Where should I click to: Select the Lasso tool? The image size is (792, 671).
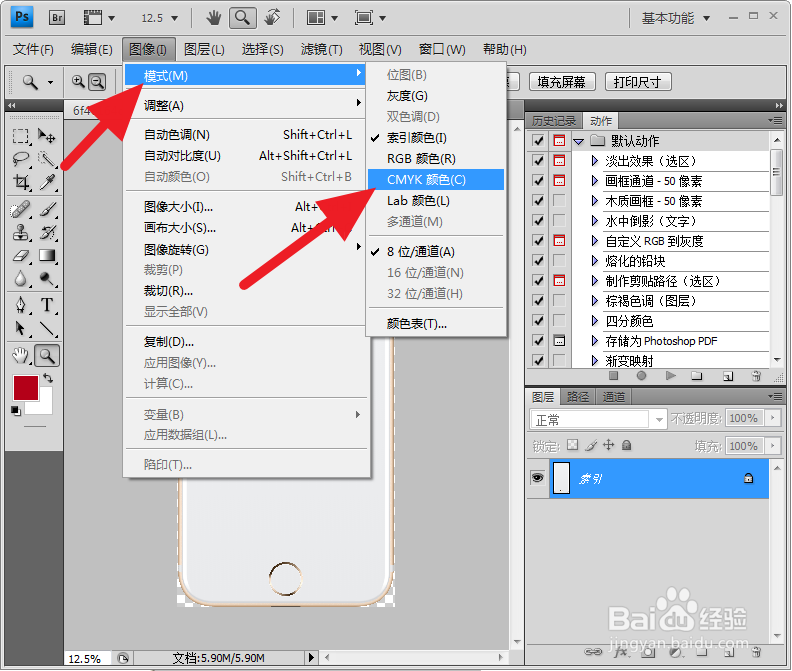coord(21,159)
